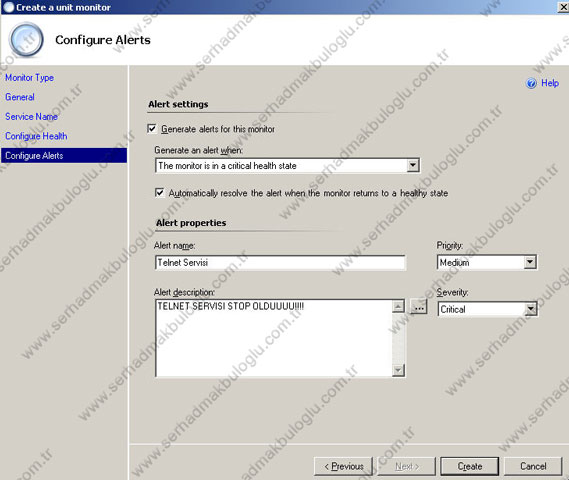Click the wizard globe icon beside Configure Alerts
Viewport: 569px width, 480px height.
pos(26,40)
